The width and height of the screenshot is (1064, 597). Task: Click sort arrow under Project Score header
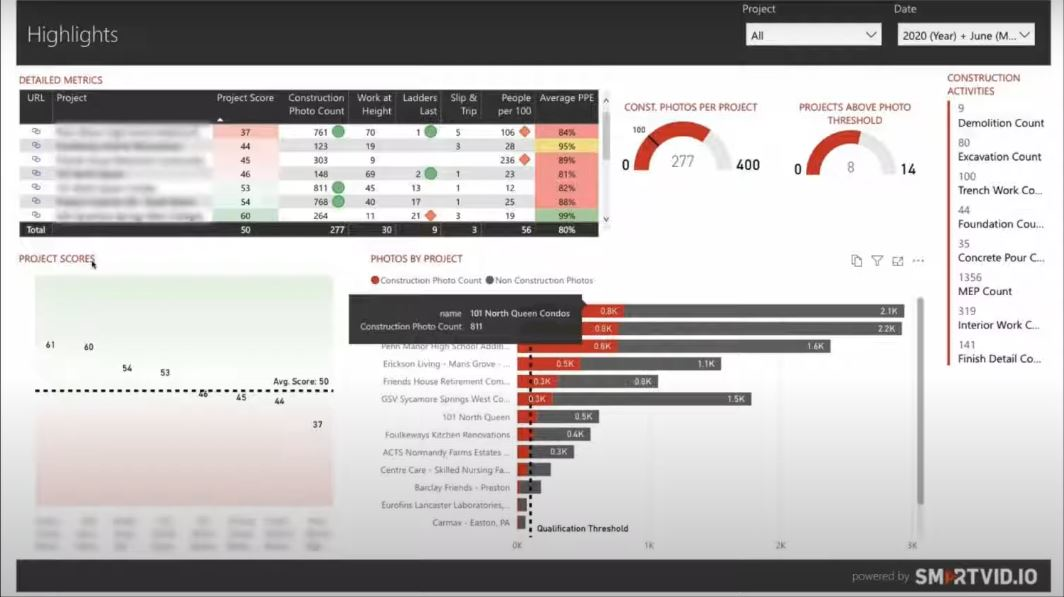tap(219, 119)
